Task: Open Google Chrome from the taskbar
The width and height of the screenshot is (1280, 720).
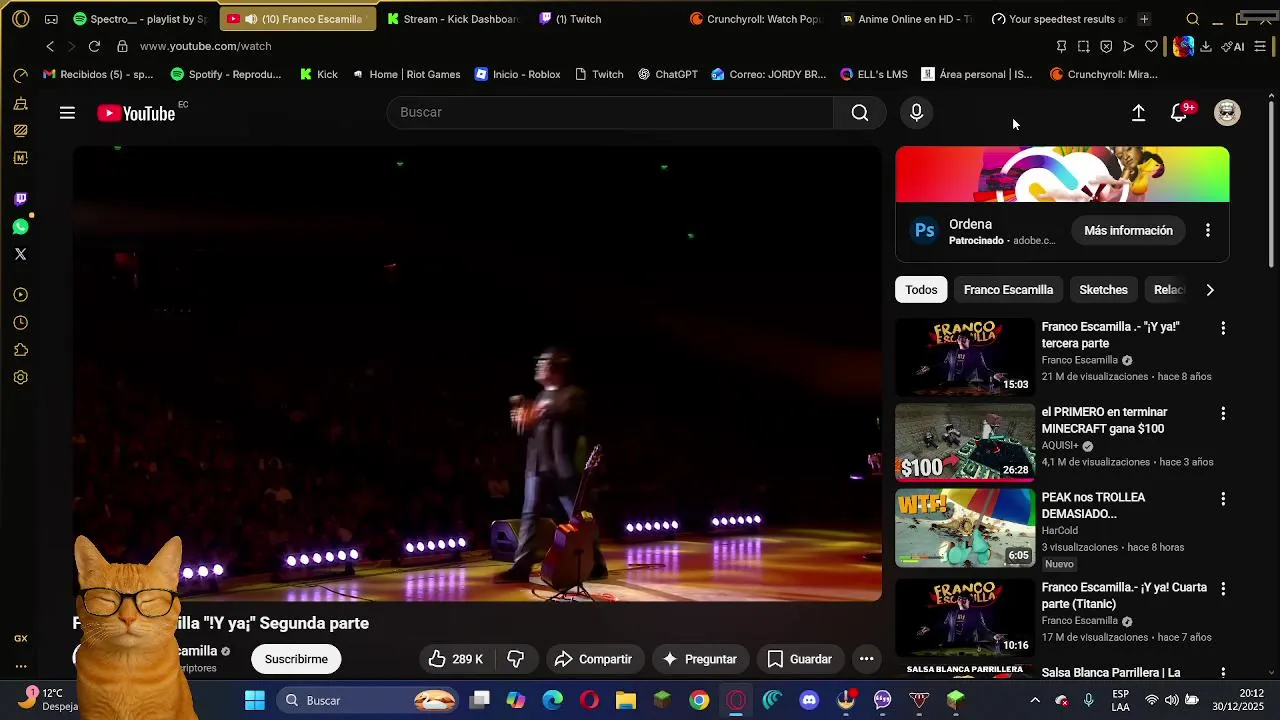Action: pos(699,700)
